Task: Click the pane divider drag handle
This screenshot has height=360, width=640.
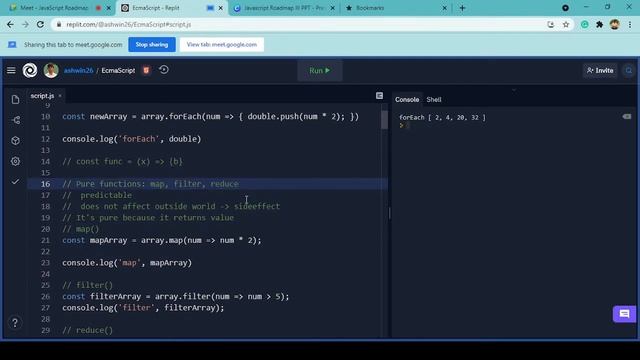Action: (389, 213)
